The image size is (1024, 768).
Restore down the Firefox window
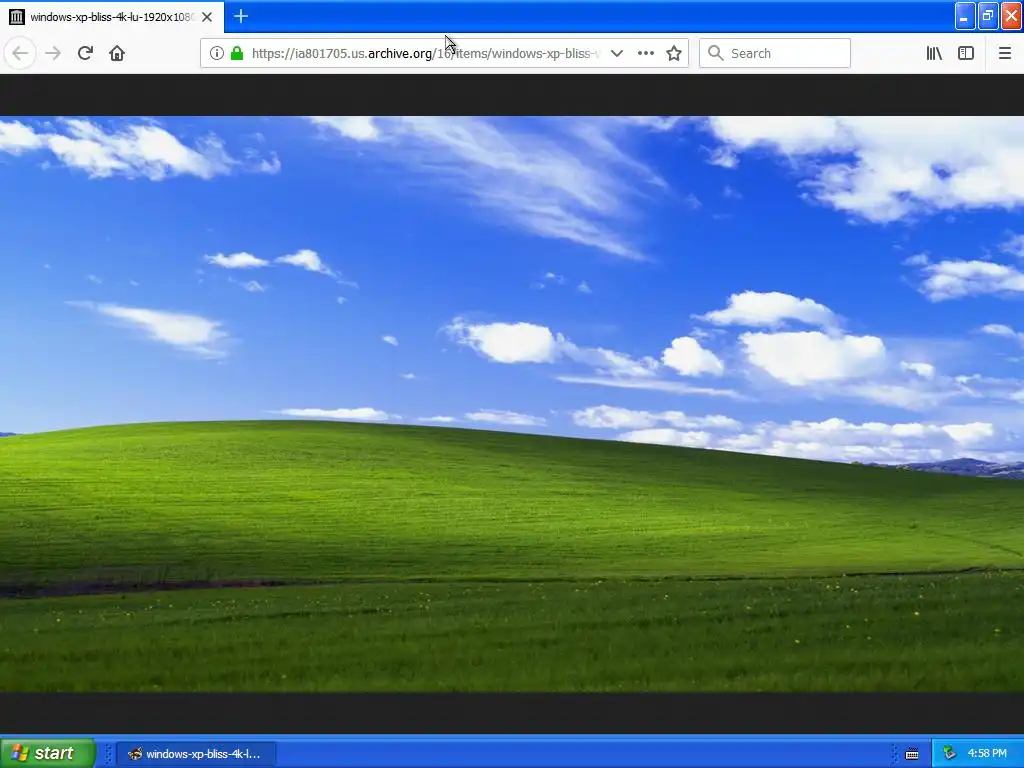pos(988,16)
